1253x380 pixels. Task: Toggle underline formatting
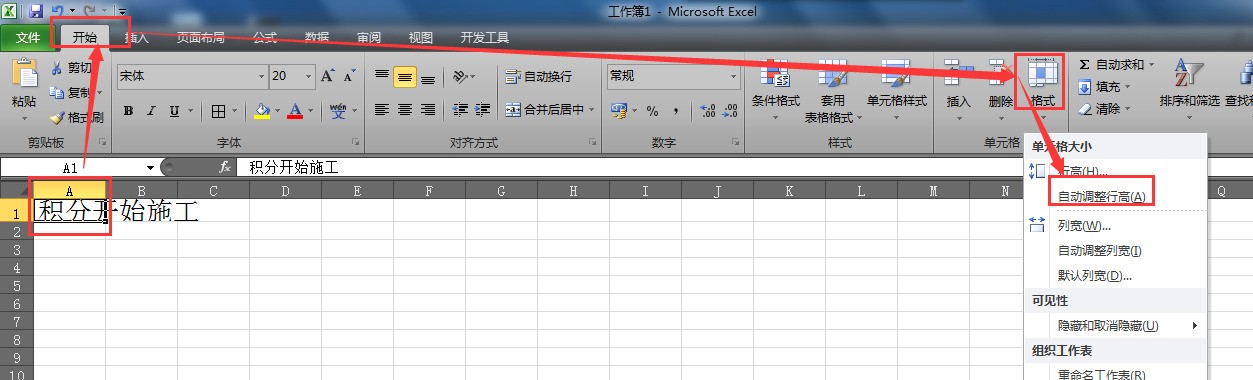click(x=175, y=111)
